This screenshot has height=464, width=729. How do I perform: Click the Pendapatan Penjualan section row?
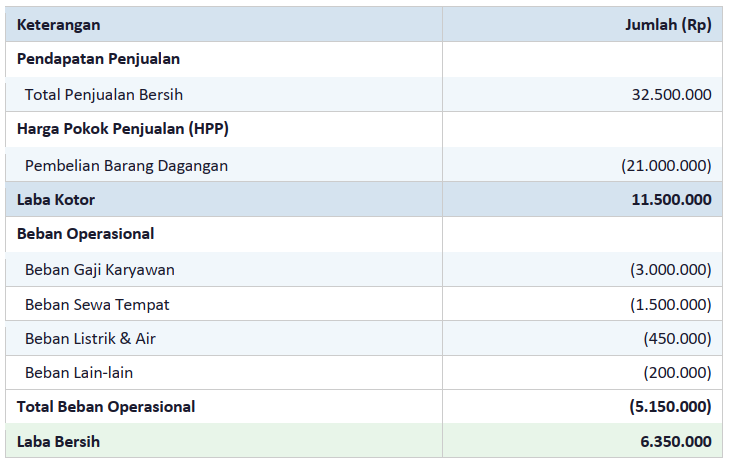pos(98,59)
